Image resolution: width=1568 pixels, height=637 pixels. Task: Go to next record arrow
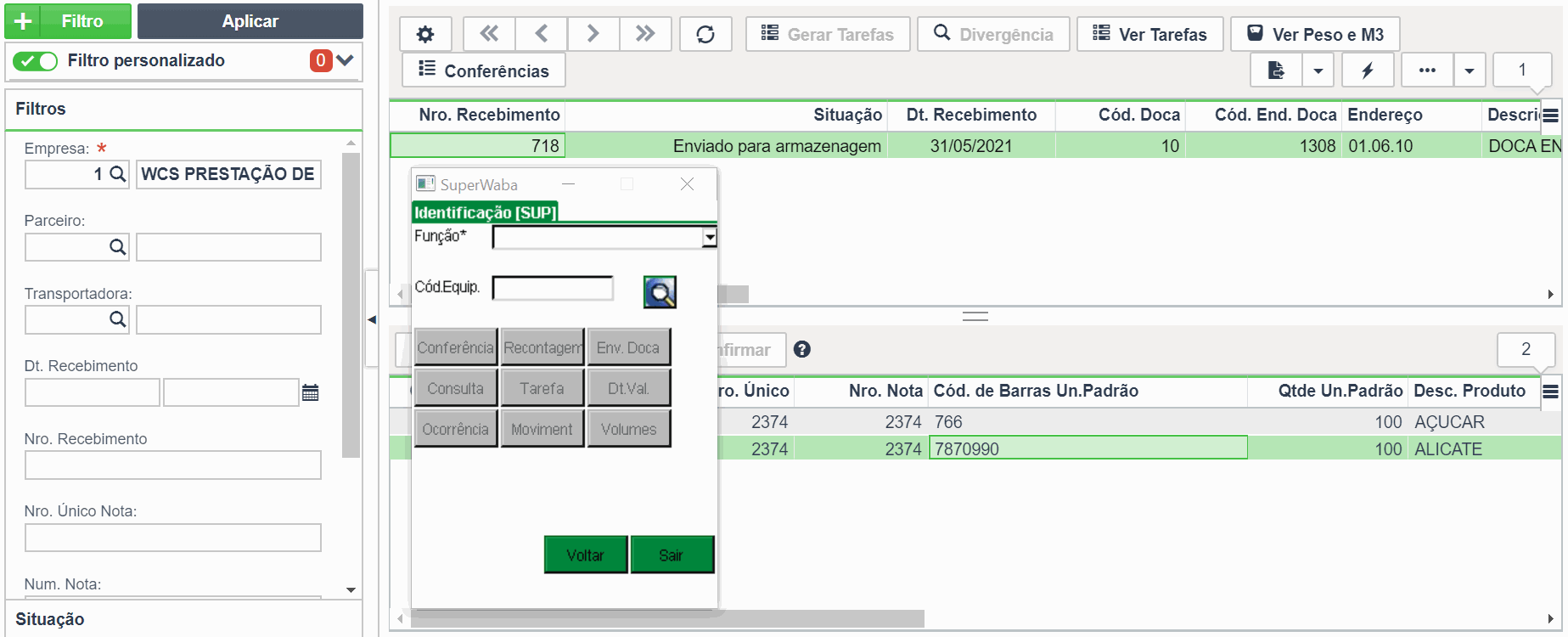(x=593, y=34)
